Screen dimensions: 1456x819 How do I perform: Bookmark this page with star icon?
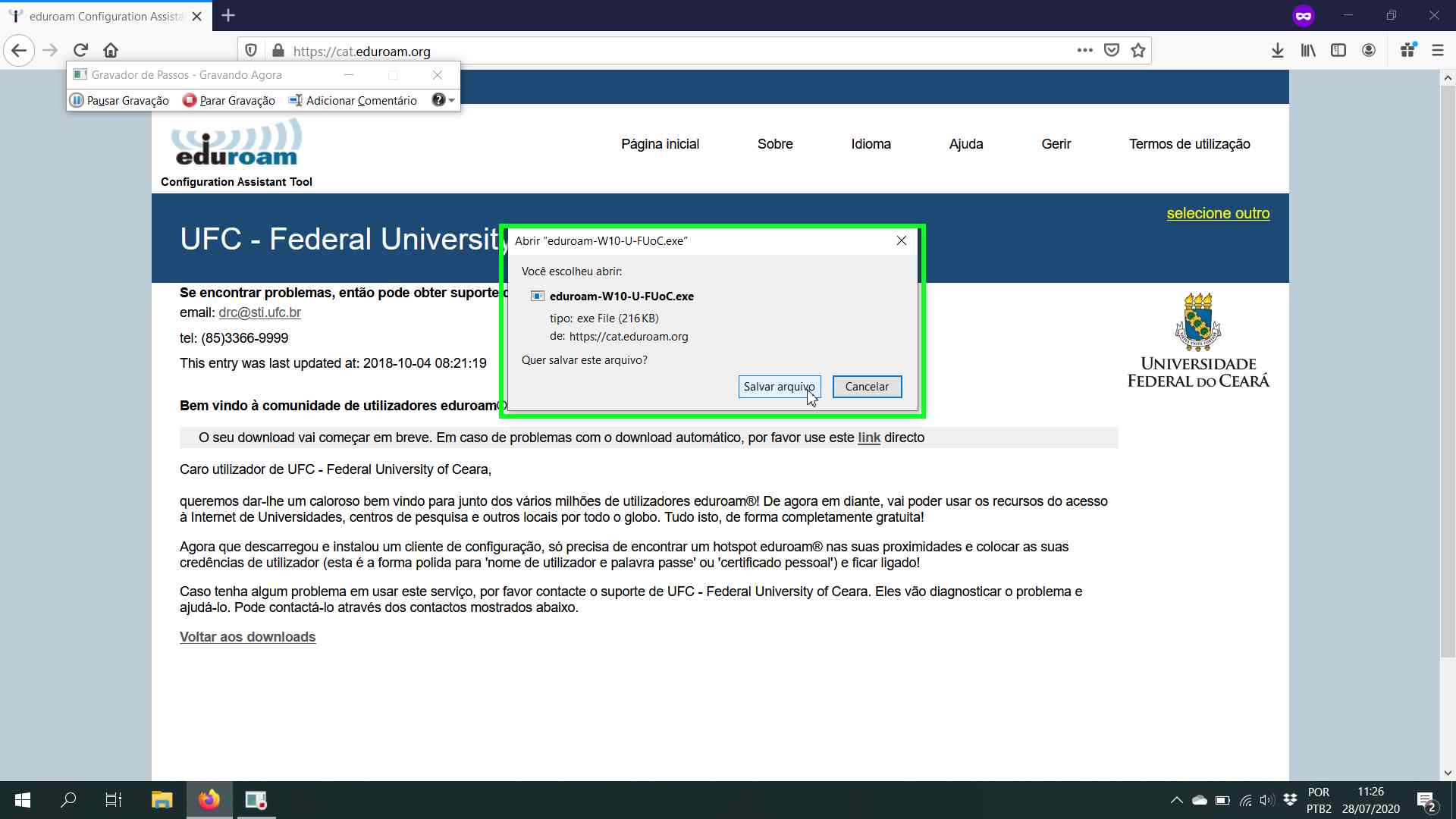click(x=1138, y=51)
